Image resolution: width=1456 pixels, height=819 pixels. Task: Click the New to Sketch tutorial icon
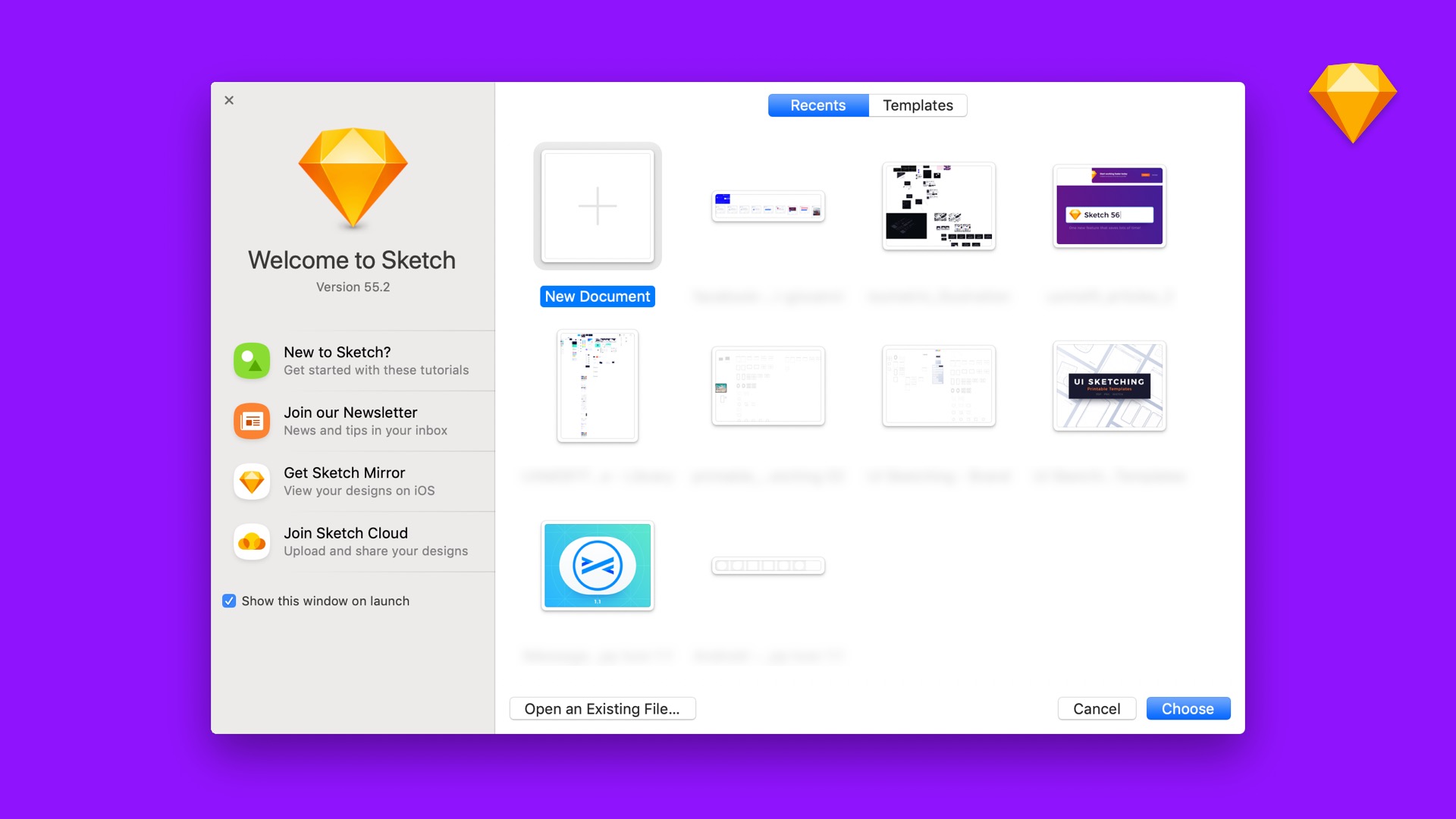click(x=251, y=360)
